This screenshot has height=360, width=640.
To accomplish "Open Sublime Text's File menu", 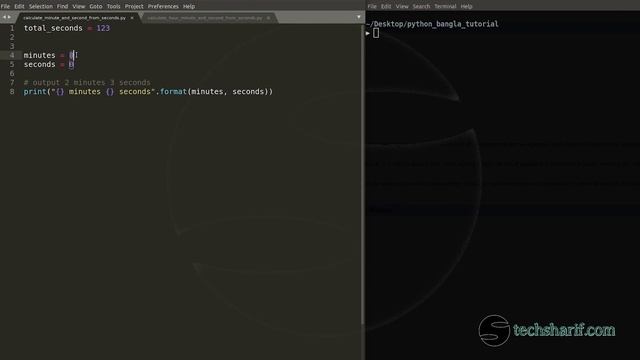I will tap(5, 6).
